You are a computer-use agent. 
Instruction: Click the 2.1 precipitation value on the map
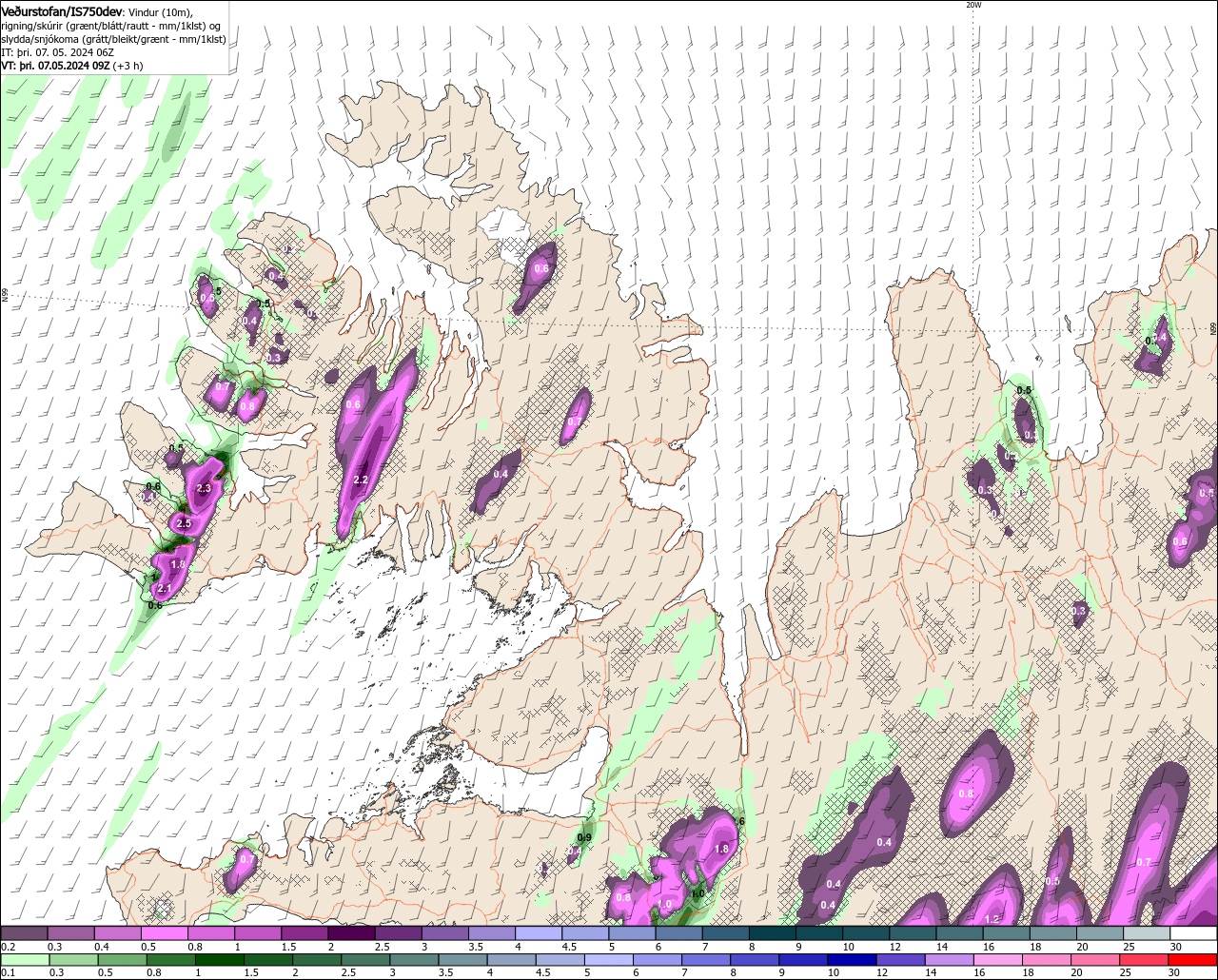click(164, 590)
